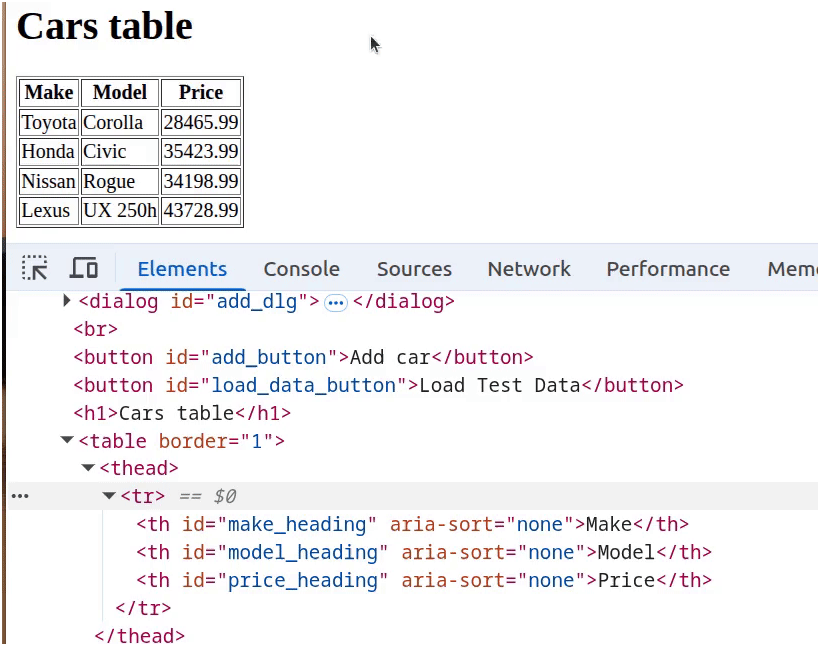Open the three-dot actions beside selected tr row
The height and width of the screenshot is (646, 820).
(x=20, y=496)
